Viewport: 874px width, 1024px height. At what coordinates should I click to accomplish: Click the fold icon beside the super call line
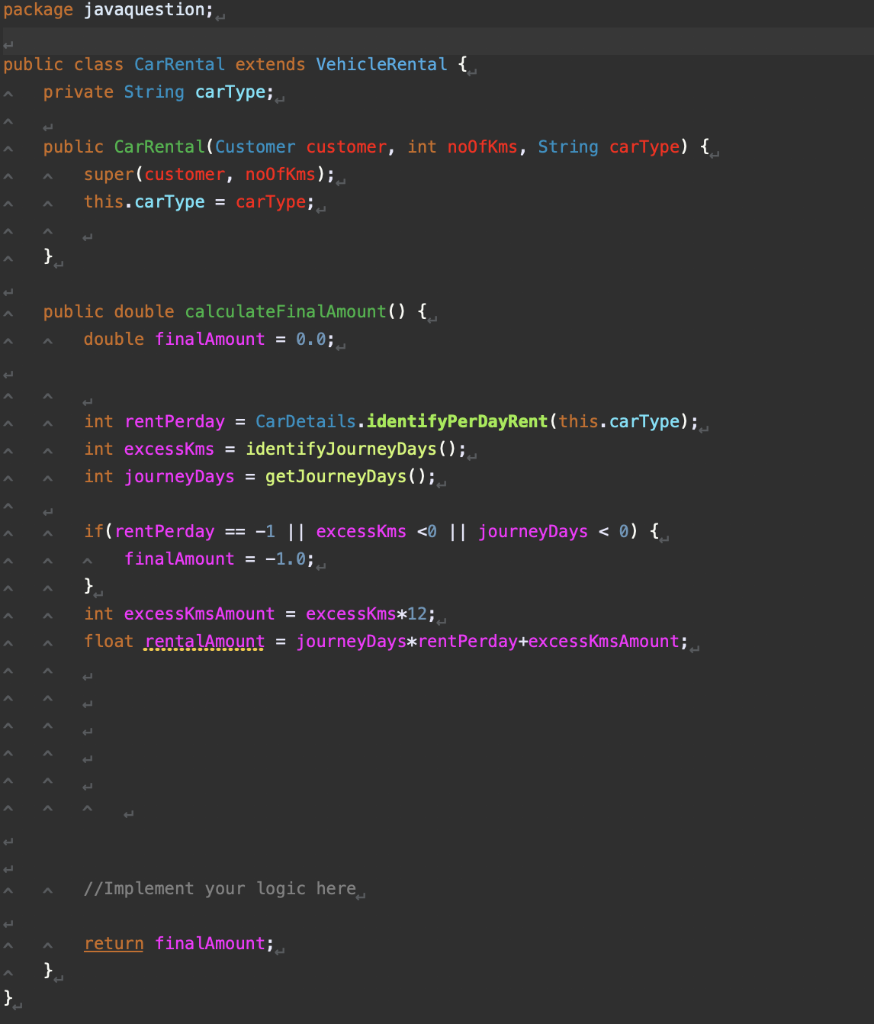pos(47,174)
